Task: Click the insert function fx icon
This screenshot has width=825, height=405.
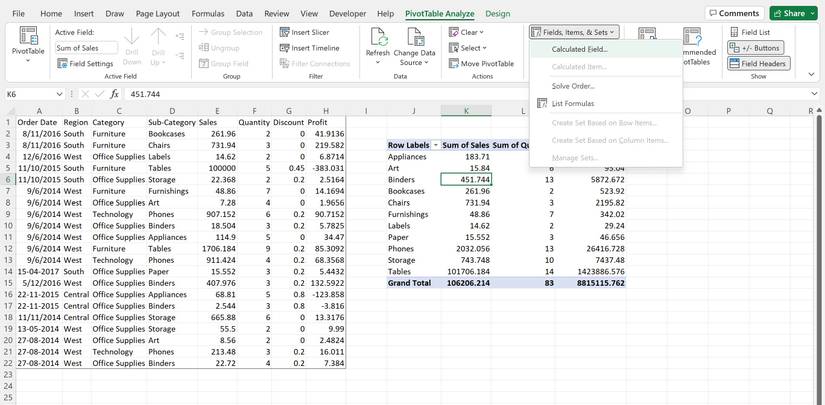Action: click(115, 94)
